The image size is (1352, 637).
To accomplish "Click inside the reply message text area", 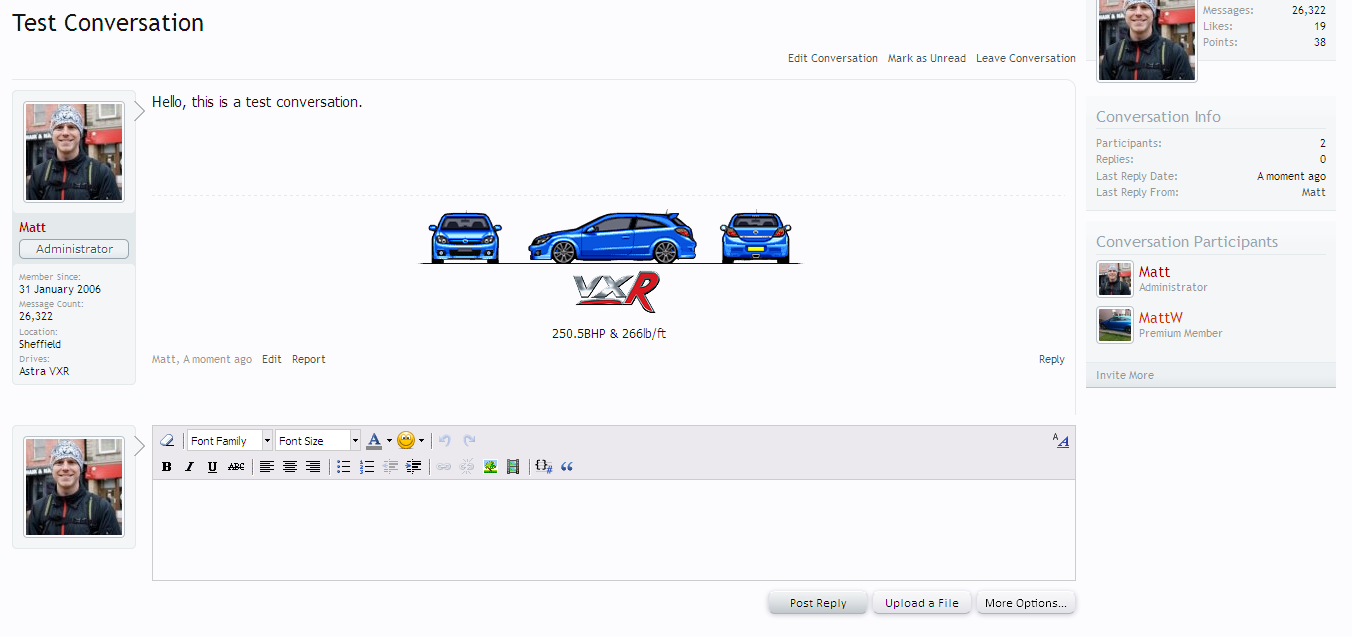I will click(614, 530).
